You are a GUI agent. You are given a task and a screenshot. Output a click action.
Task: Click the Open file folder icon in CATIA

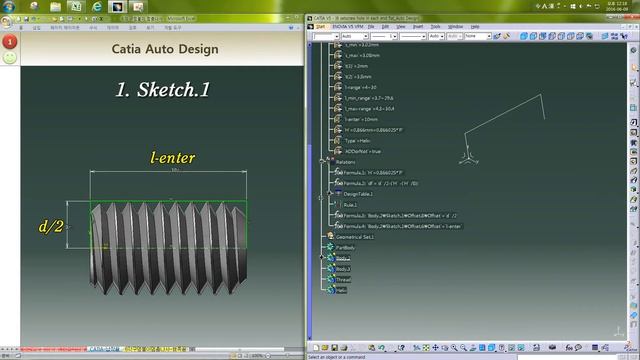click(325, 348)
